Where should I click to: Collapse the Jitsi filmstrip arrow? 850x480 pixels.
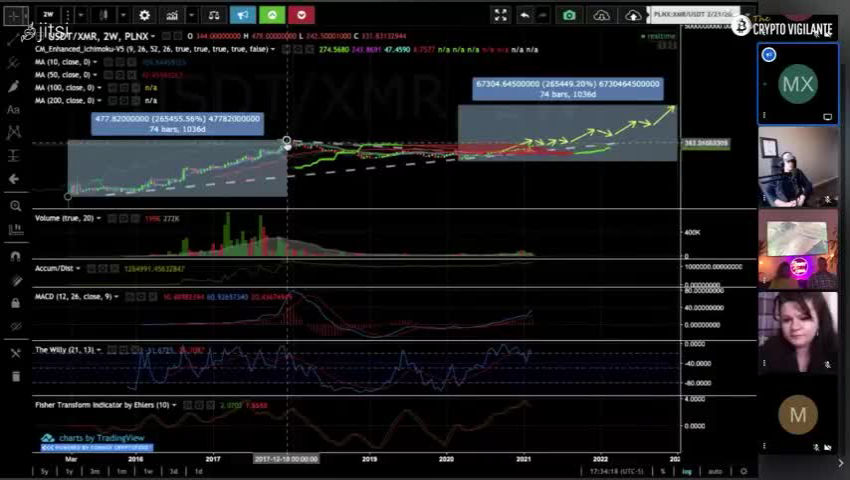841,463
